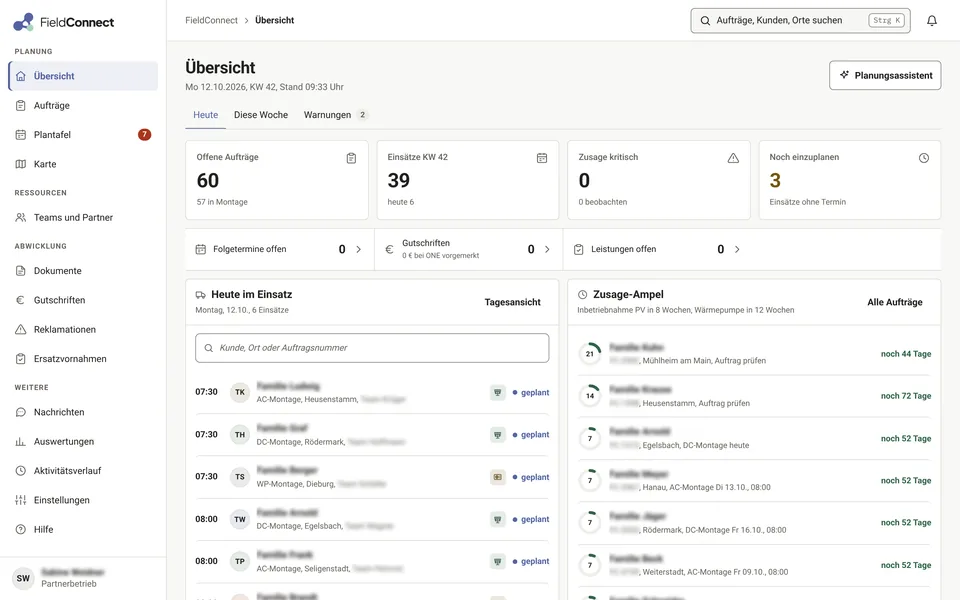Click the Kunde, Ort oder Auftragsnummer field

point(372,348)
